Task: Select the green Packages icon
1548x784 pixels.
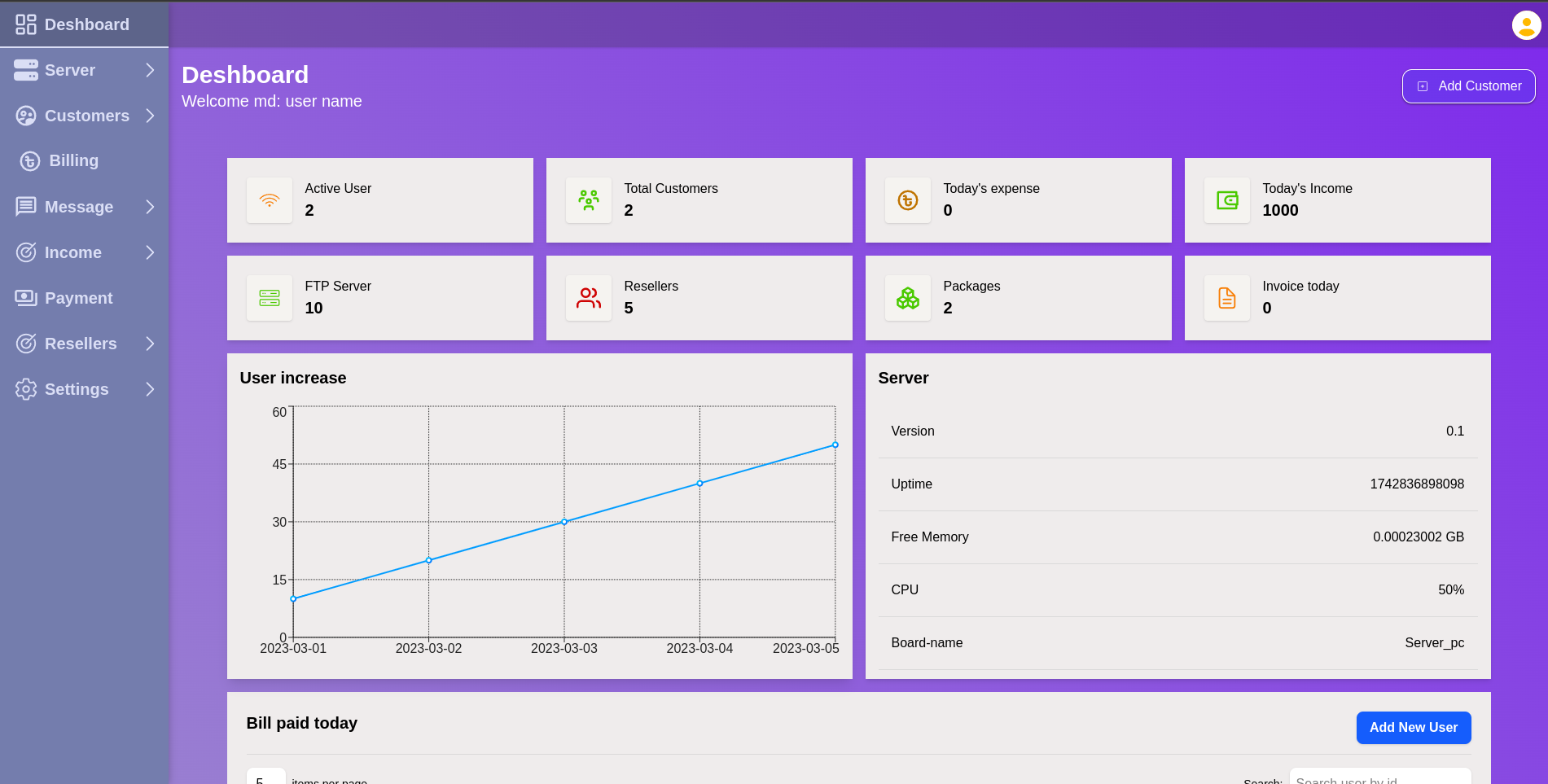Action: coord(907,298)
